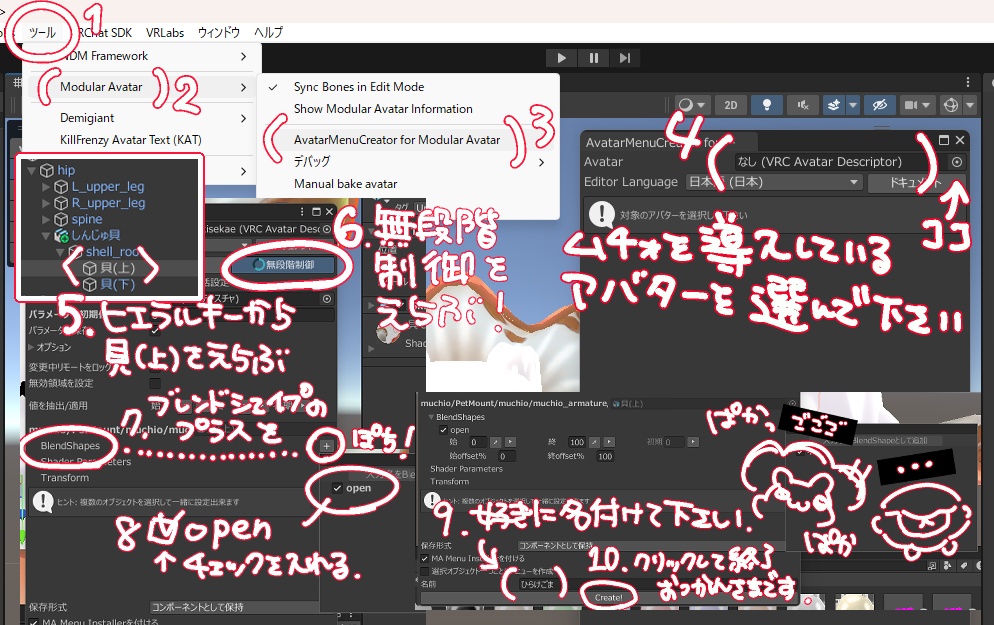994x625 pixels.
Task: Toggle 無効領域を設定 checkbox
Action: pos(155,383)
